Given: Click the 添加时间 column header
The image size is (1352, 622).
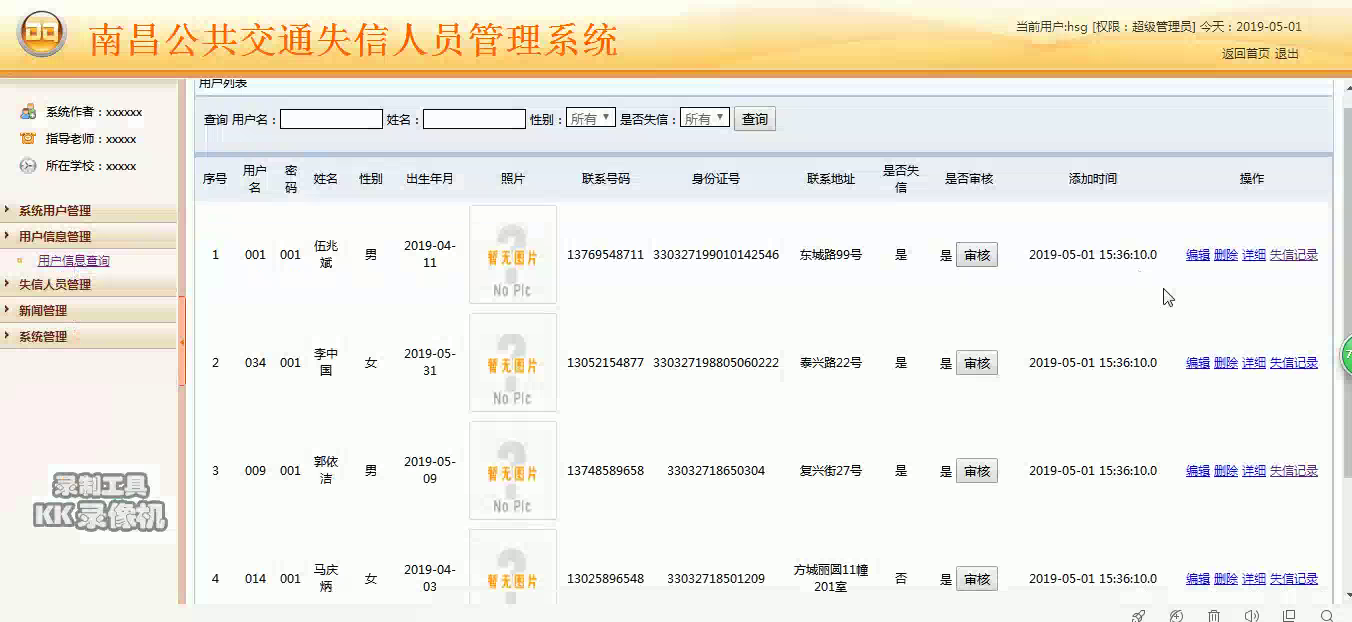Looking at the screenshot, I should coord(1093,179).
